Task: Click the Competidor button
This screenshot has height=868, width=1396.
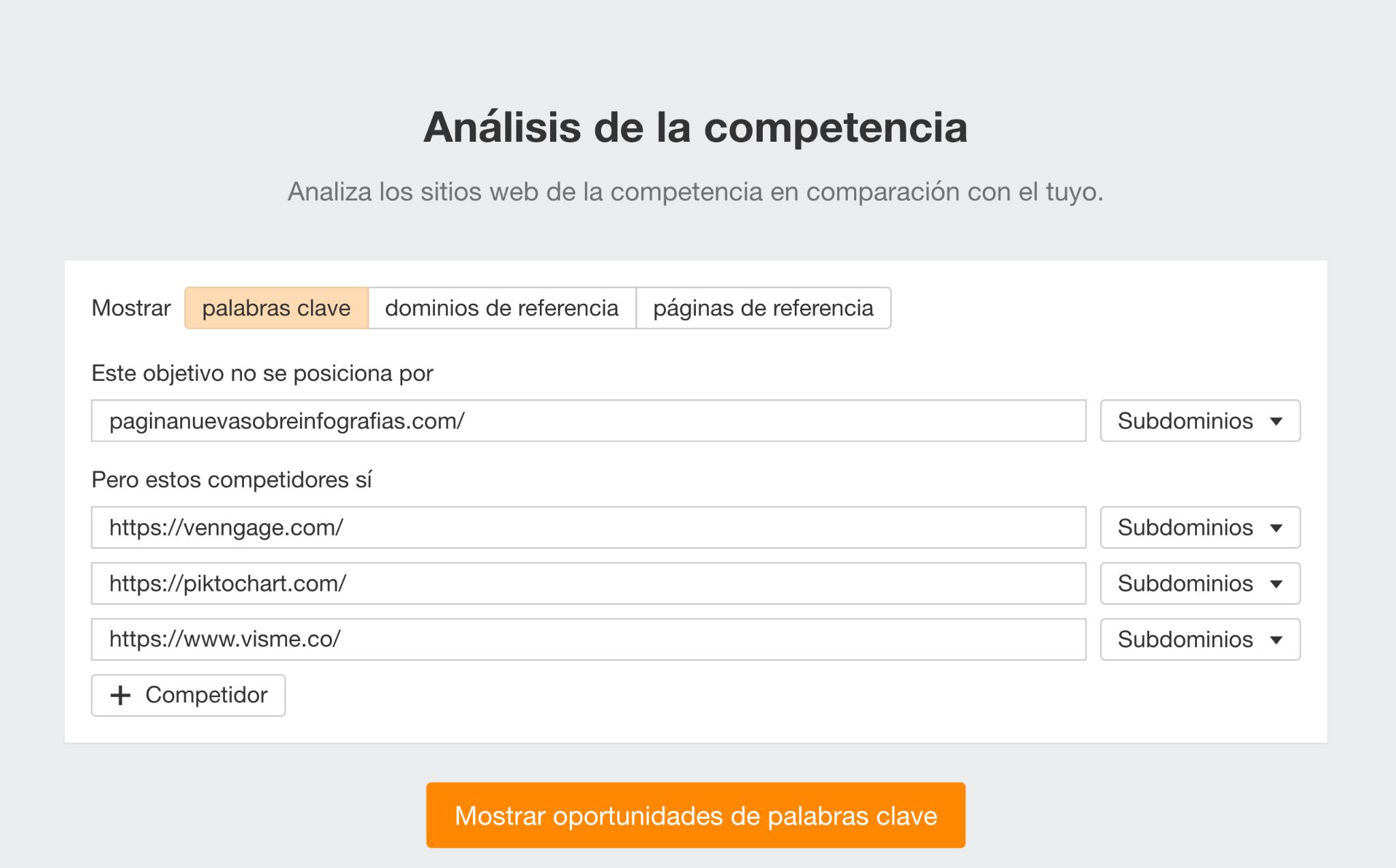Action: 188,695
